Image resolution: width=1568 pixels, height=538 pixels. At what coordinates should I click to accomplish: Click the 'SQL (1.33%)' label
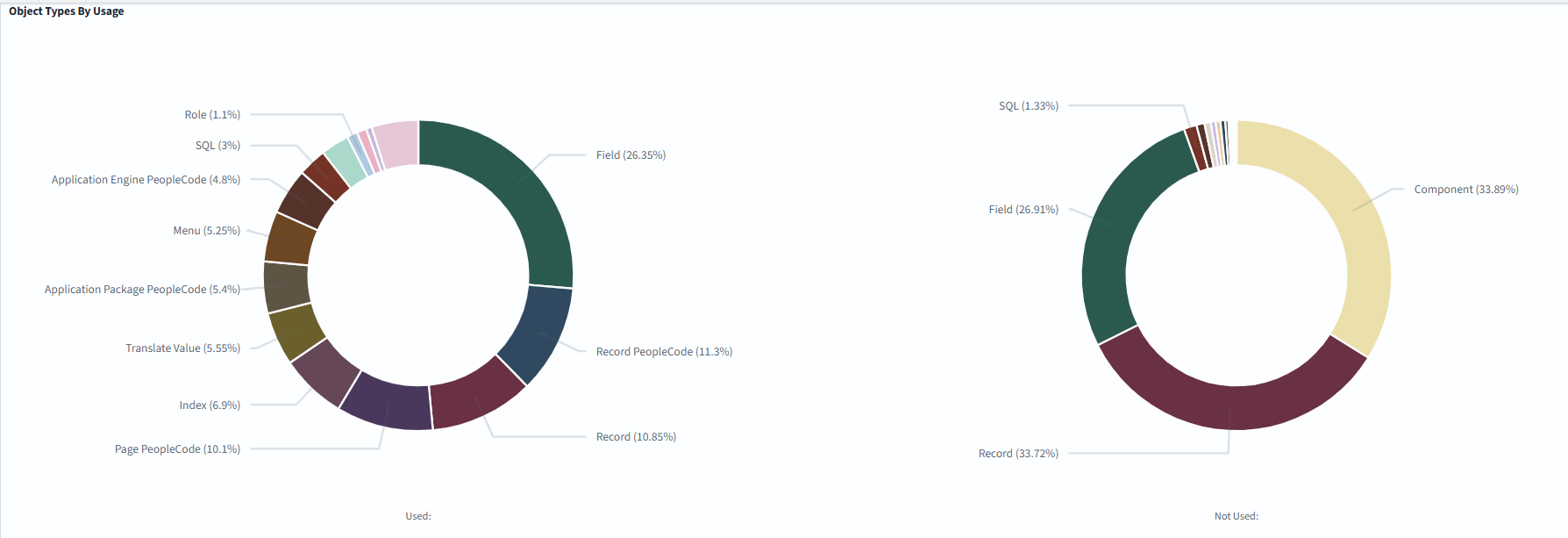[1029, 106]
